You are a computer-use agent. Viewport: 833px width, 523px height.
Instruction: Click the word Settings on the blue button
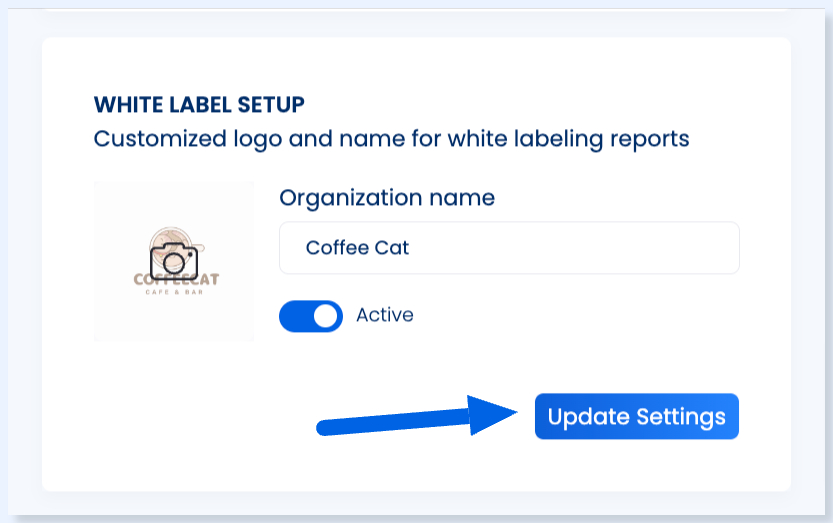click(x=681, y=417)
